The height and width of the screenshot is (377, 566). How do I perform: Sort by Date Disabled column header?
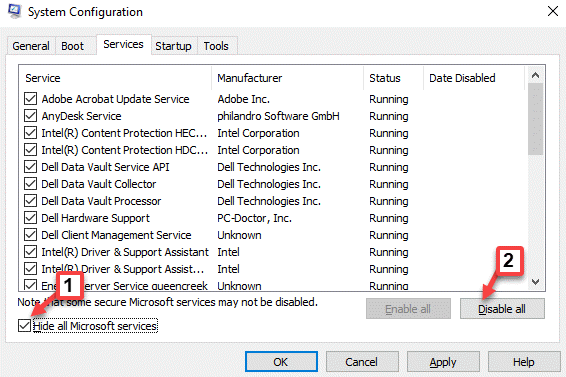(x=474, y=78)
